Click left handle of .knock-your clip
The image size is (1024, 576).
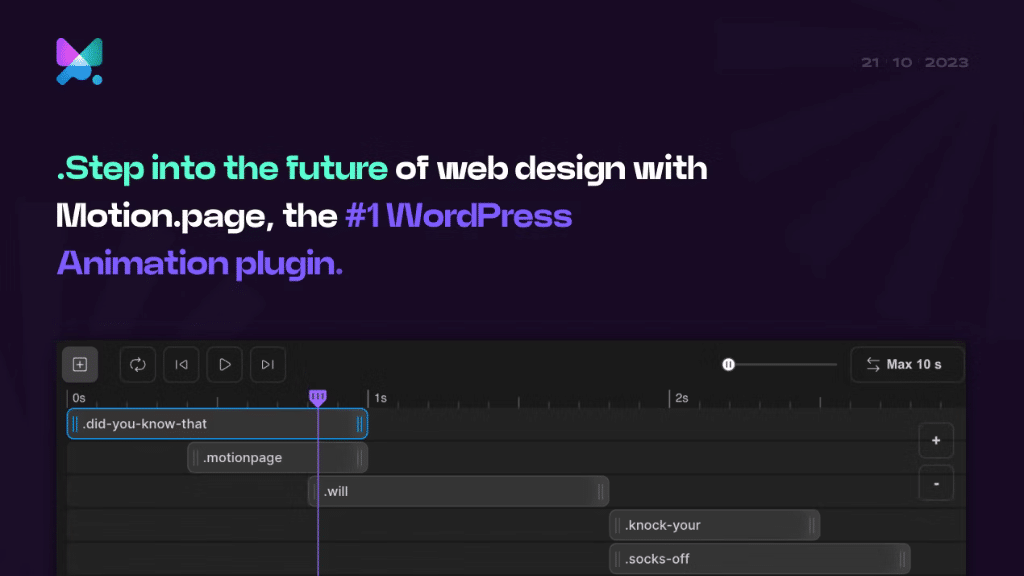[617, 526]
